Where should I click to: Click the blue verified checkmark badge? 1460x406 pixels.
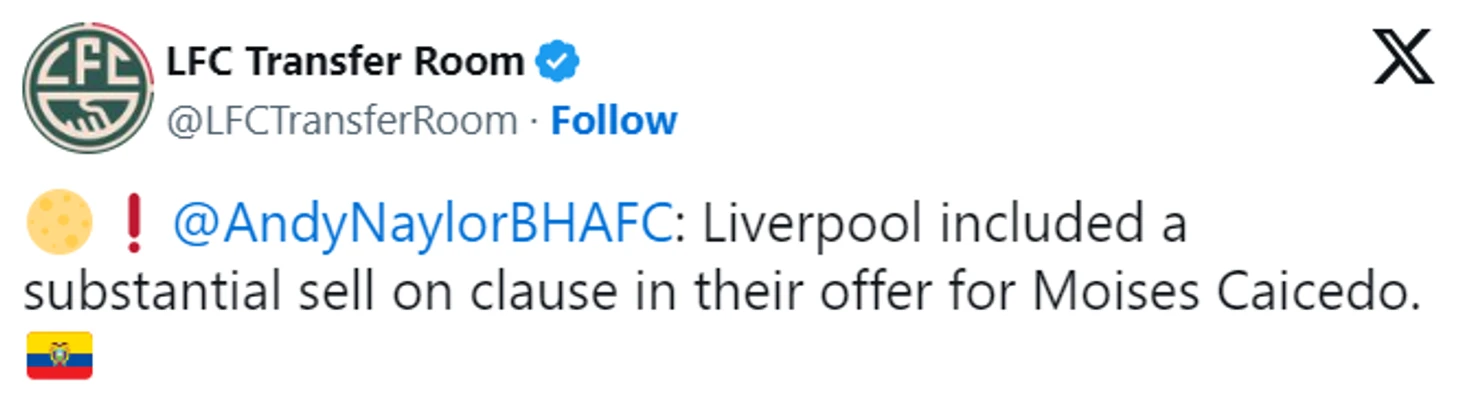click(558, 62)
